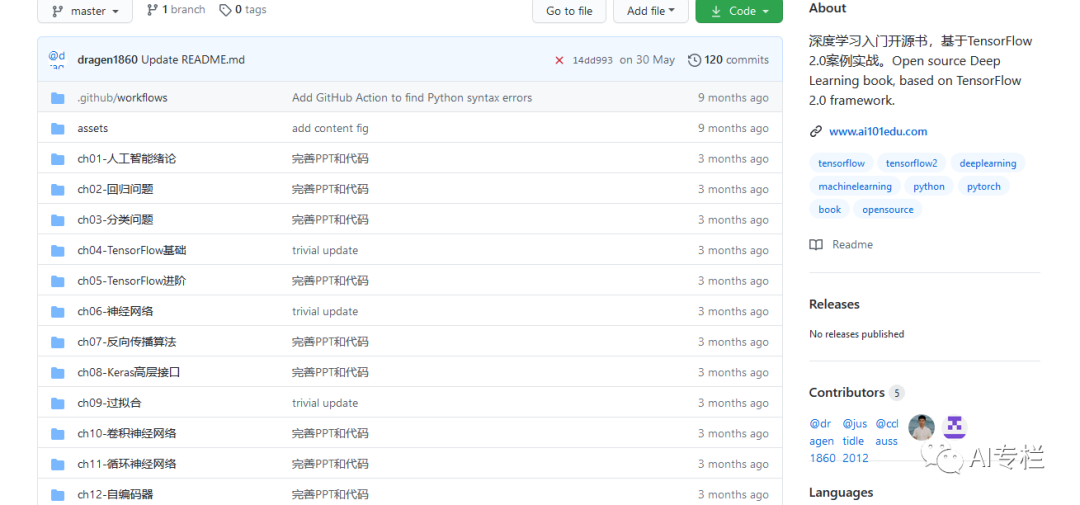Click the Go to file button
Screen dimensions: 1080x505
pyautogui.click(x=569, y=11)
